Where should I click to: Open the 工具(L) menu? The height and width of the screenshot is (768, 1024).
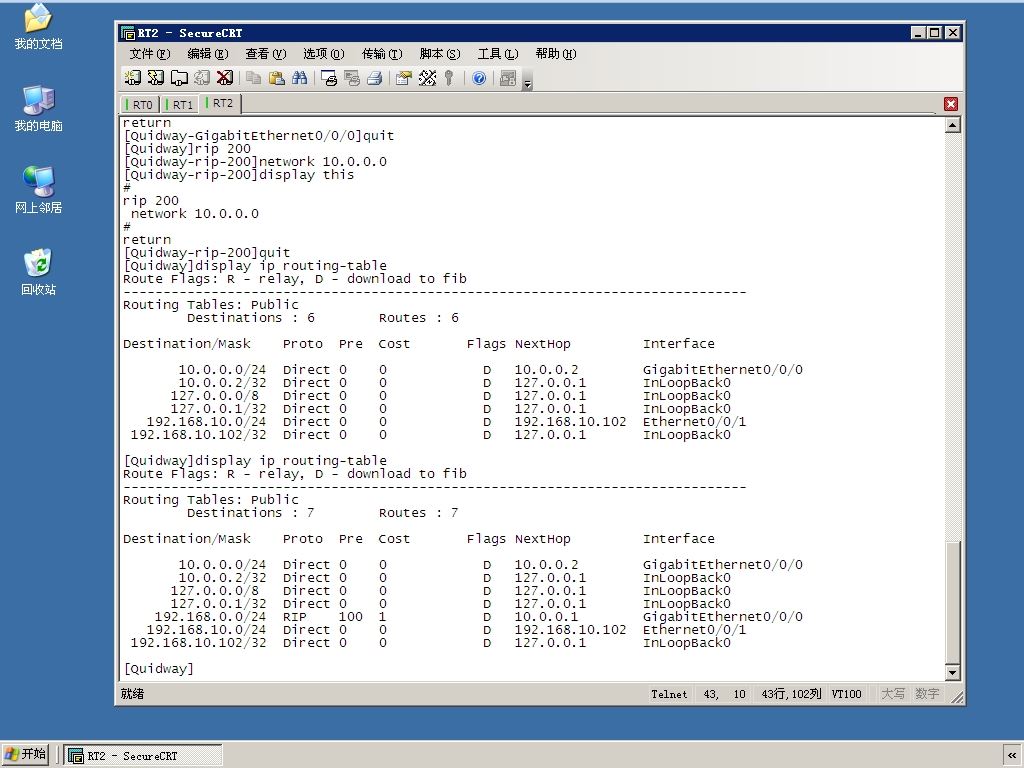tap(498, 54)
